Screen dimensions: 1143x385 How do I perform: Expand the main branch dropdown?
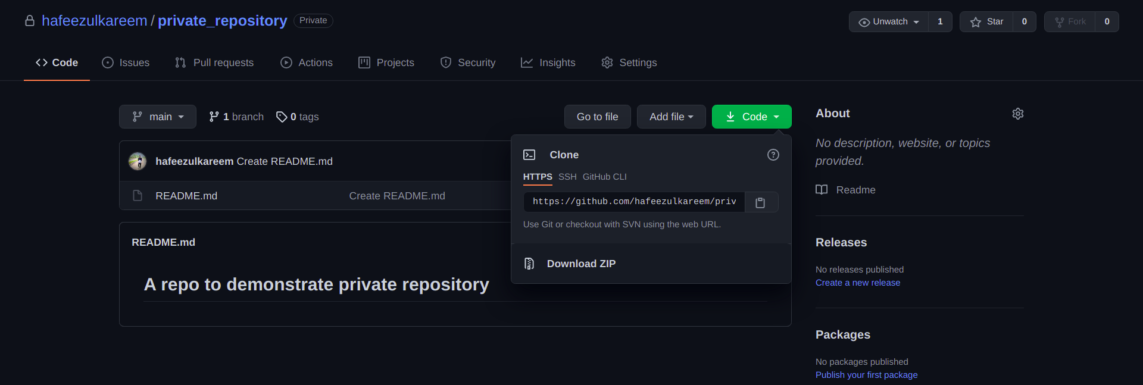(157, 117)
